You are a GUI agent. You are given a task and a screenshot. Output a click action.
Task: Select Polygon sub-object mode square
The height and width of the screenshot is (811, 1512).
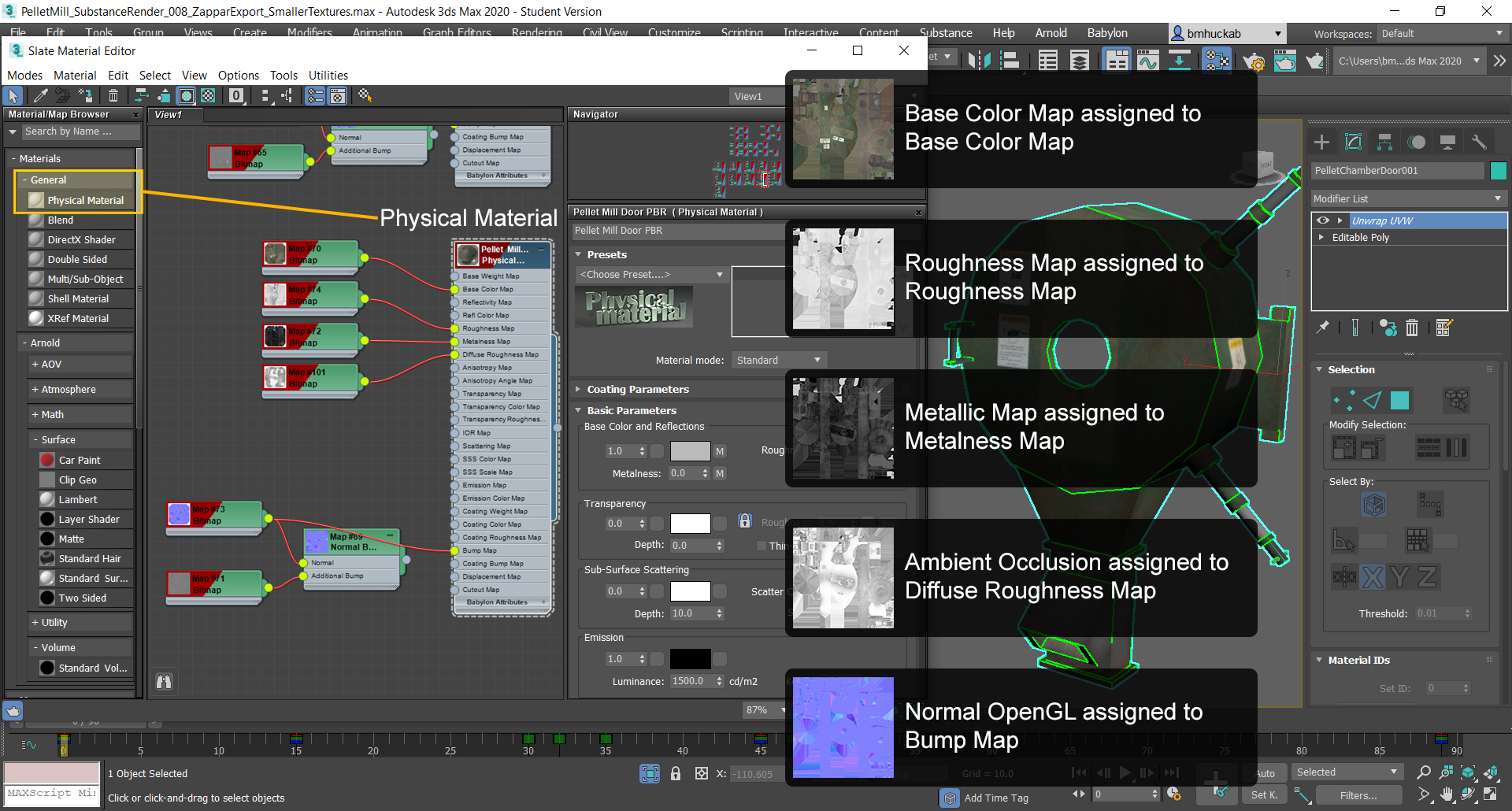(1400, 401)
